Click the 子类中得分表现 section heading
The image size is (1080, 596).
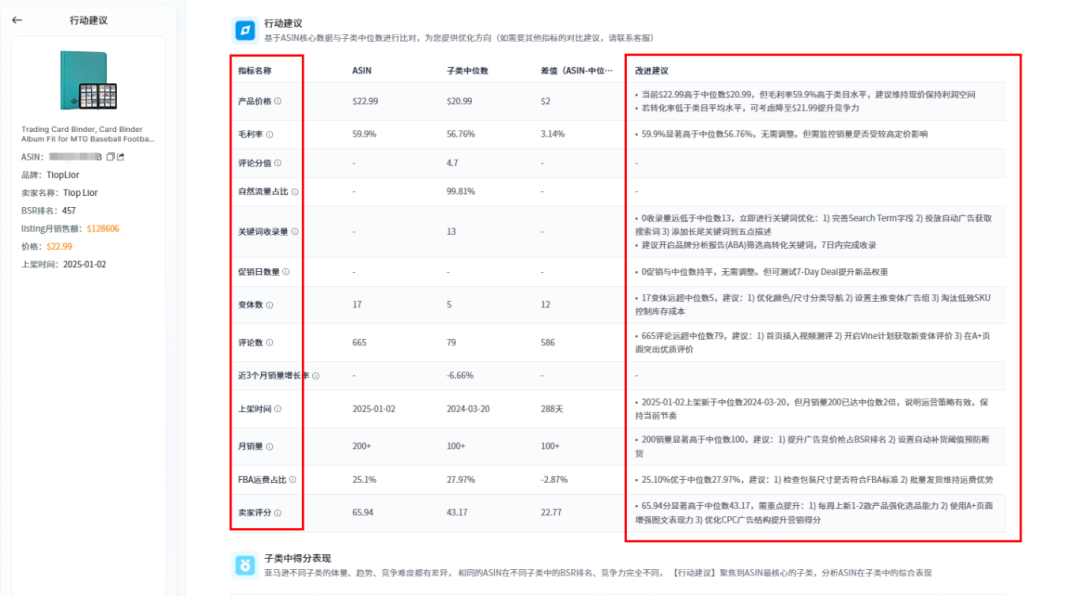point(298,558)
